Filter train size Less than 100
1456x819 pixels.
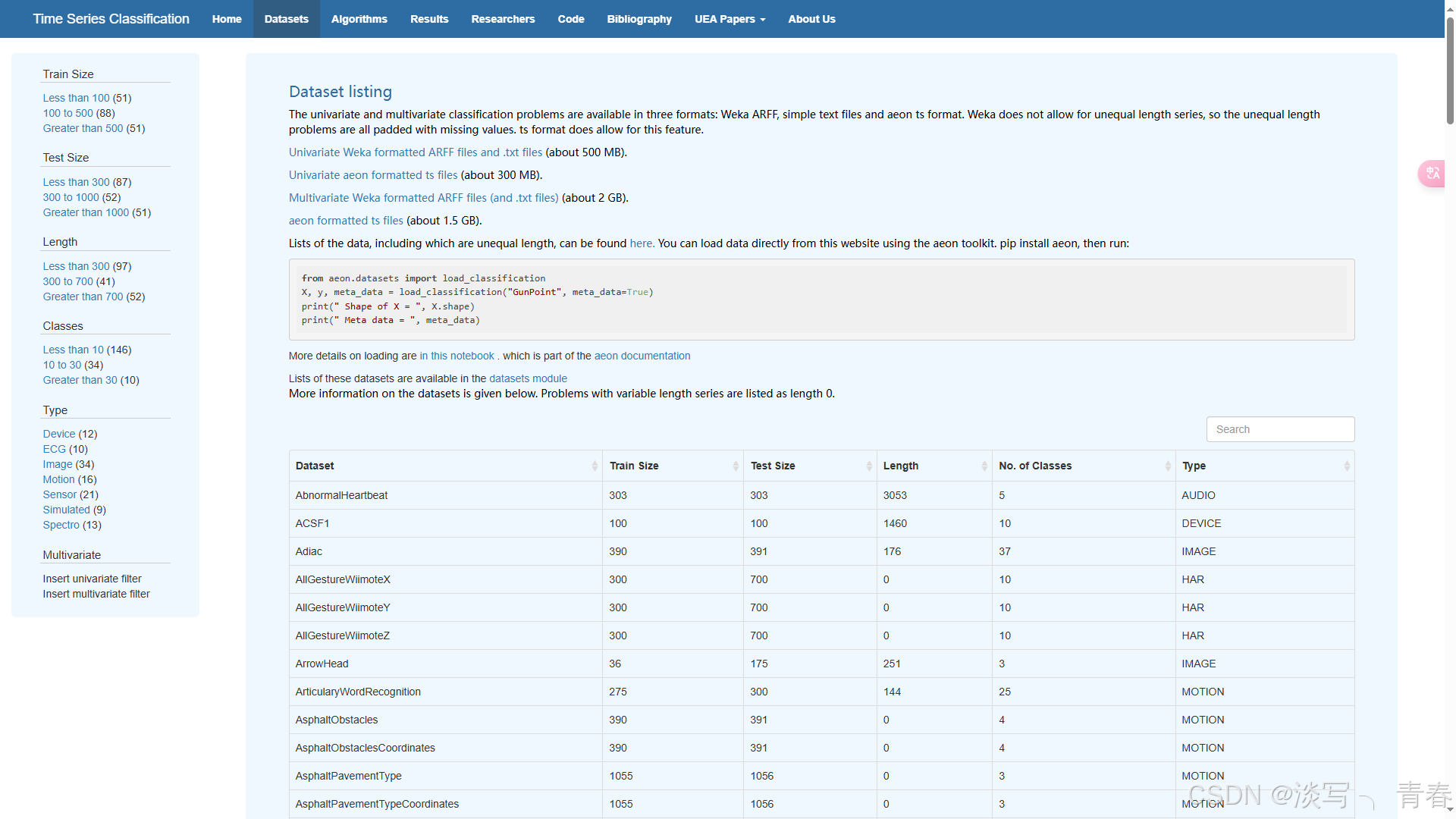(x=76, y=98)
